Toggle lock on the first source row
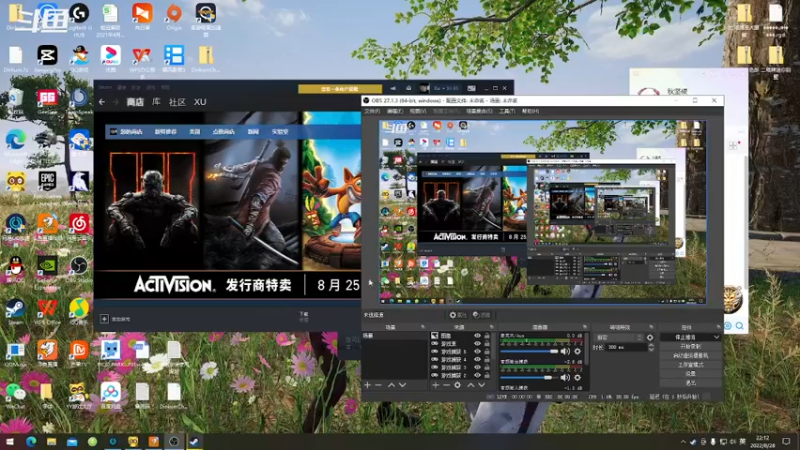 click(x=487, y=336)
